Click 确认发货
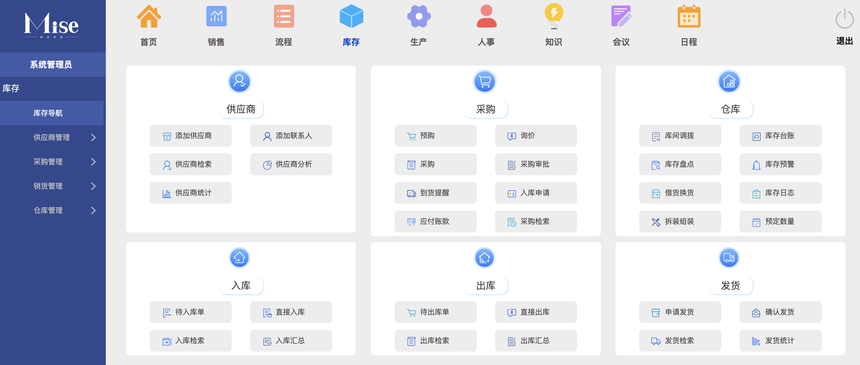 pyautogui.click(x=780, y=312)
